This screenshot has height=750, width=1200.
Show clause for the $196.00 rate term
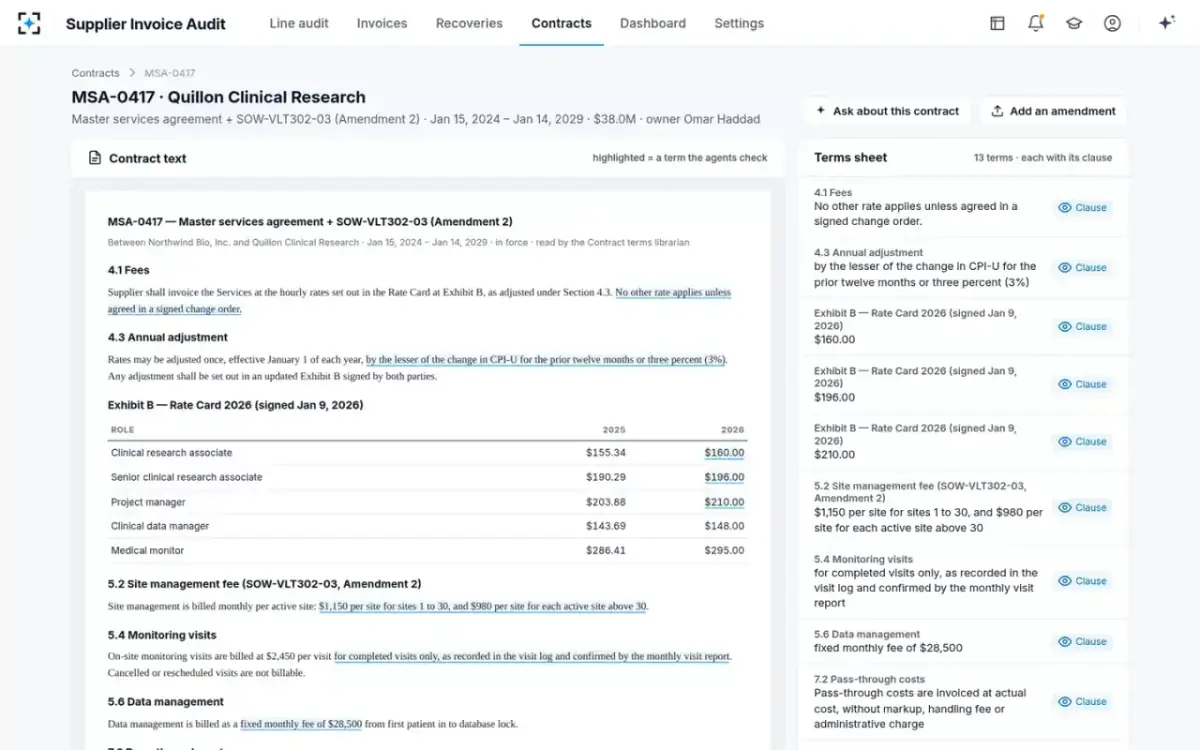coord(1083,384)
